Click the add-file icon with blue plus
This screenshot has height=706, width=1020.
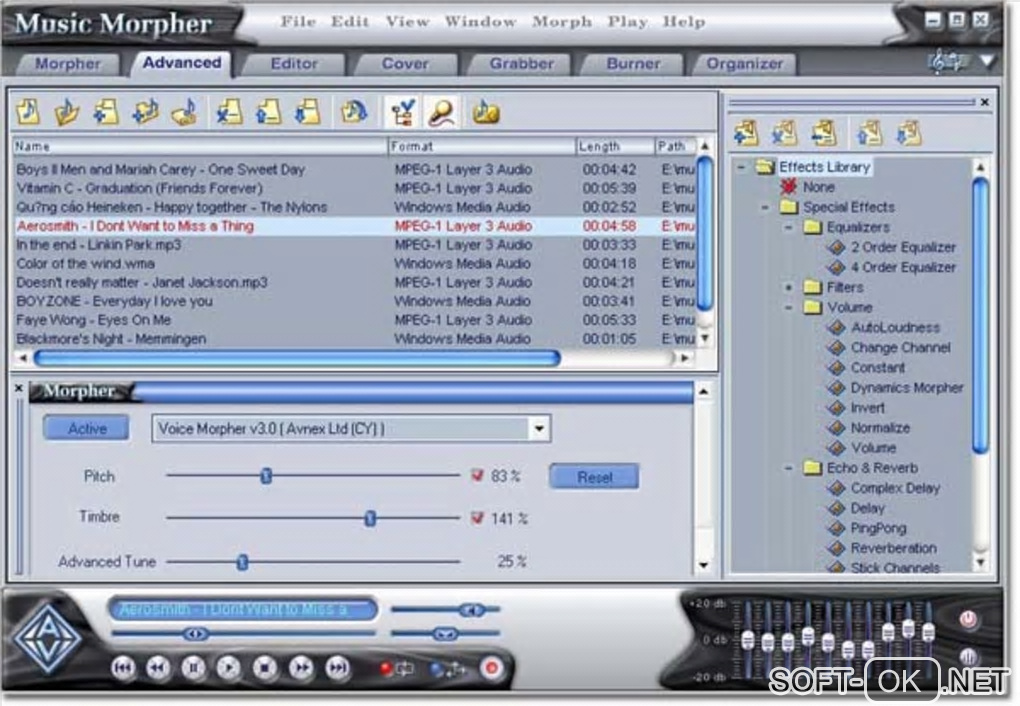point(106,112)
